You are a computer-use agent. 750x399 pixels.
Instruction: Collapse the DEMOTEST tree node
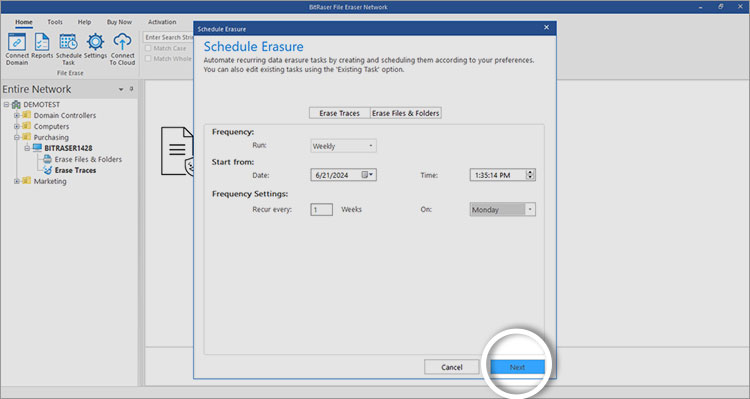tap(7, 104)
